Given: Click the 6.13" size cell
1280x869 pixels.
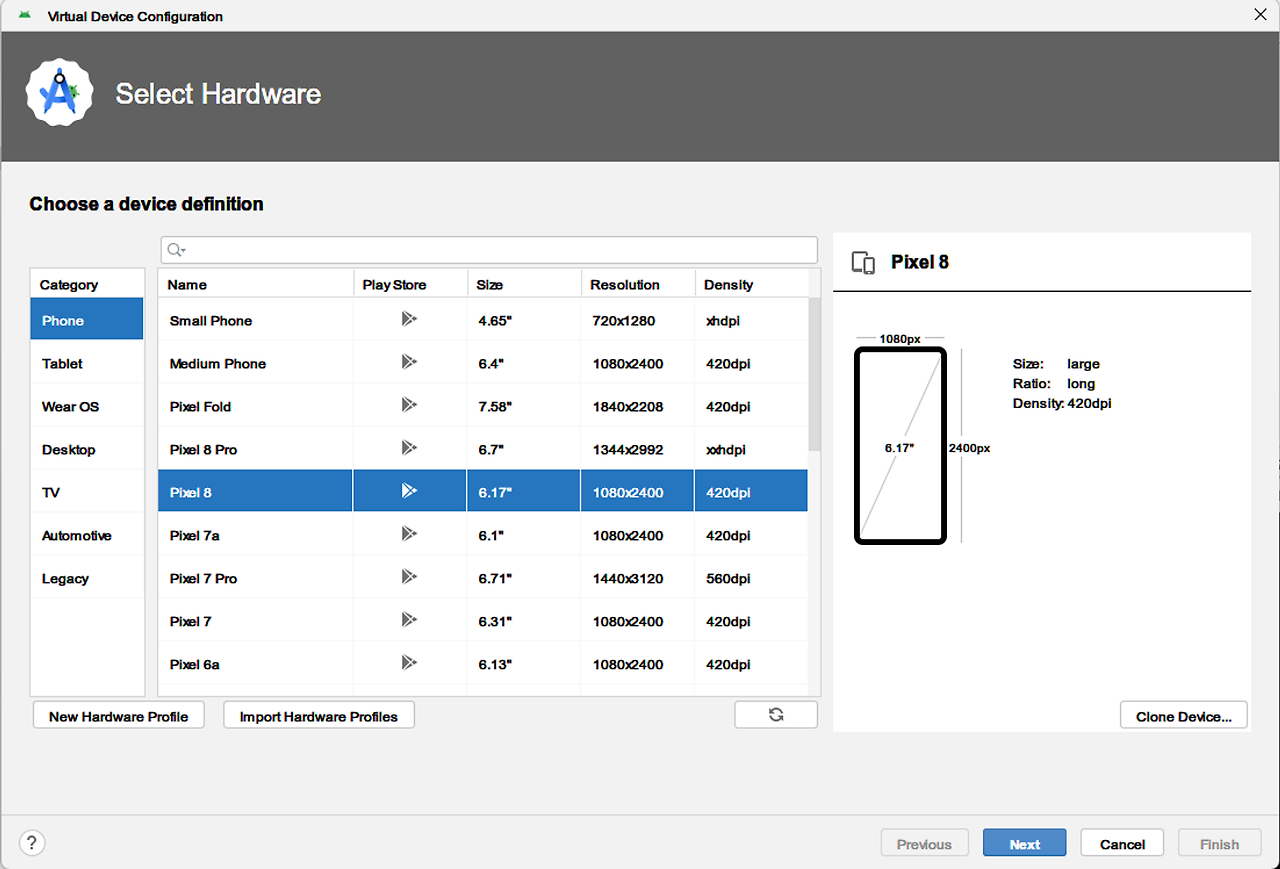Looking at the screenshot, I should click(x=524, y=664).
